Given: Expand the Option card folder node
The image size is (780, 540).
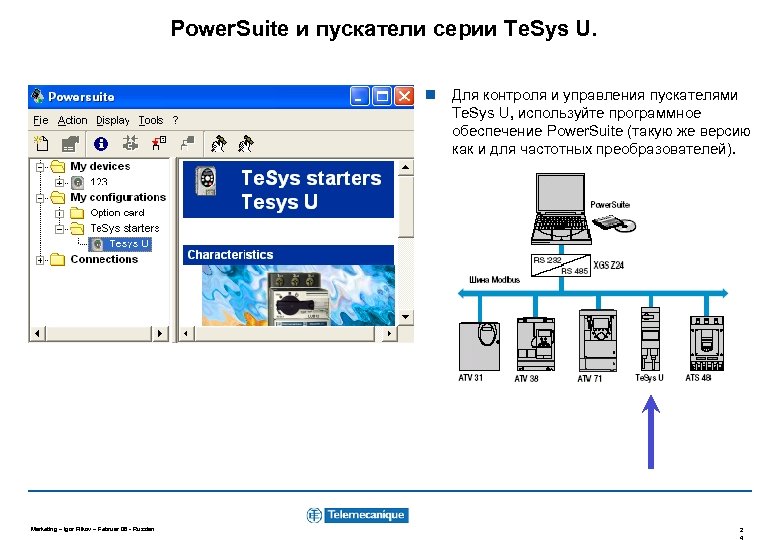Looking at the screenshot, I should coord(59,213).
